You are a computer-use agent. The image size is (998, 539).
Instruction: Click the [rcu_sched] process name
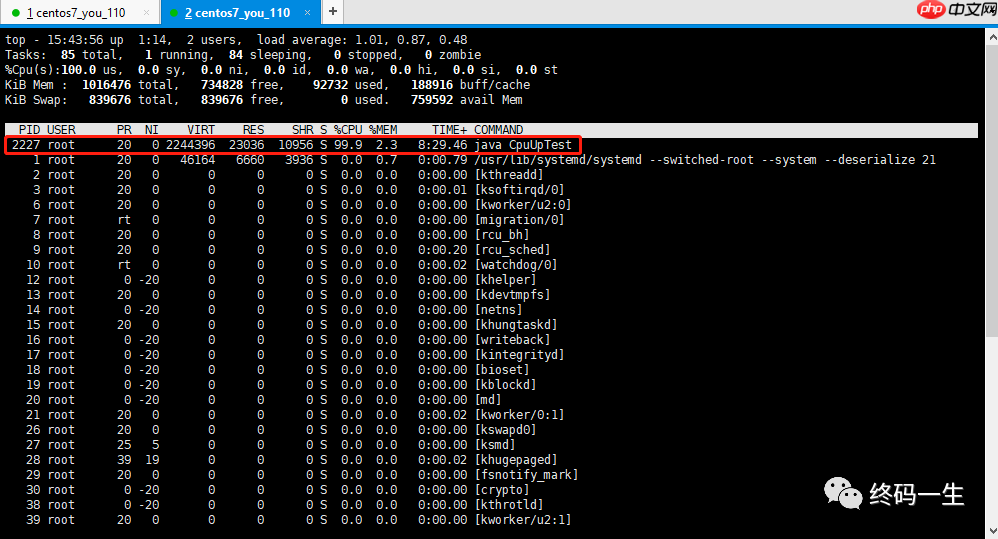[x=512, y=250]
